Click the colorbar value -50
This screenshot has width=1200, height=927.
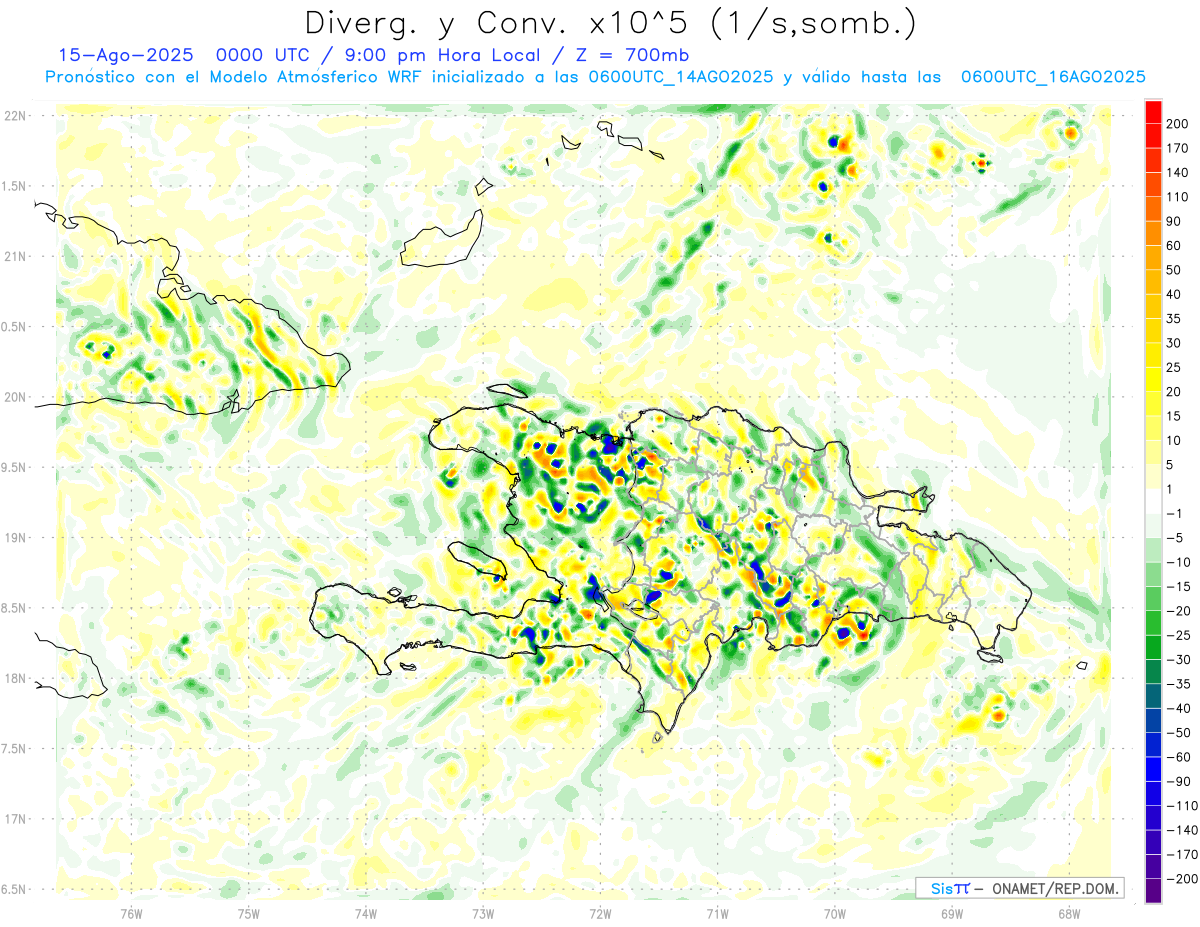coord(1180,733)
